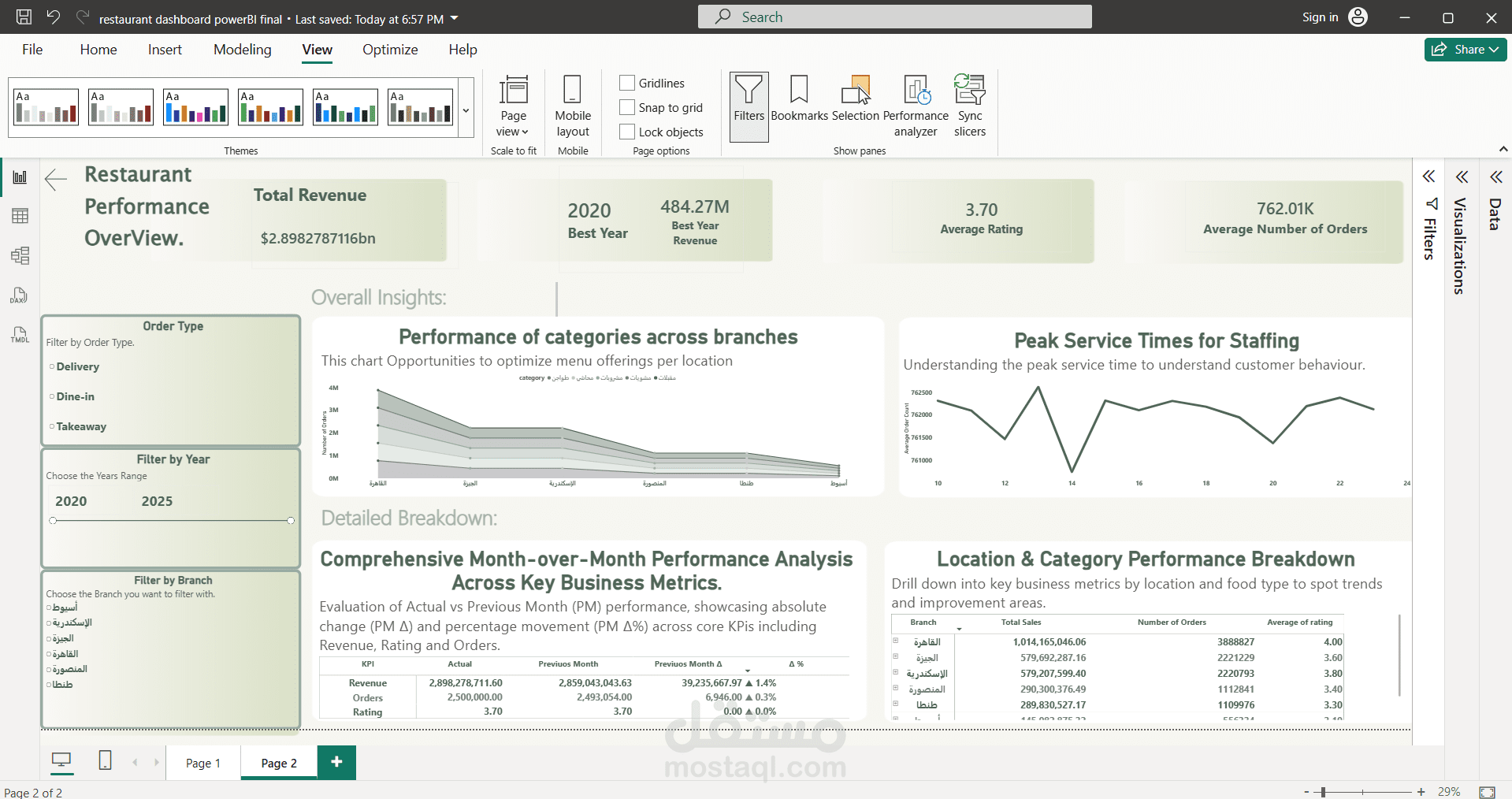Viewport: 1512px width, 799px height.
Task: Enable the Gridlines checkbox
Action: 627,83
